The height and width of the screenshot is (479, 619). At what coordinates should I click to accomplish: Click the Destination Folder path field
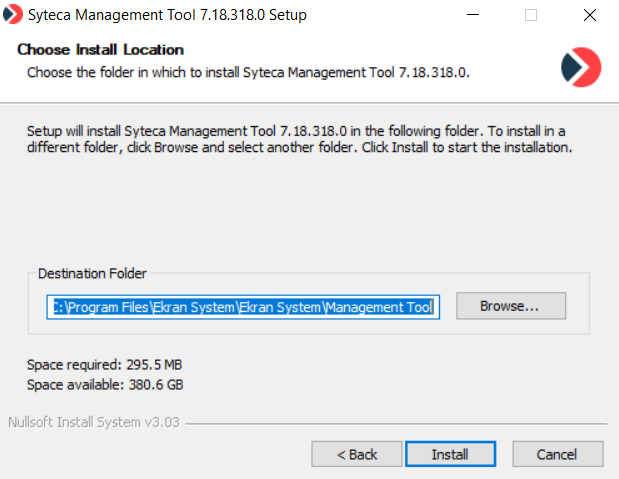(241, 307)
